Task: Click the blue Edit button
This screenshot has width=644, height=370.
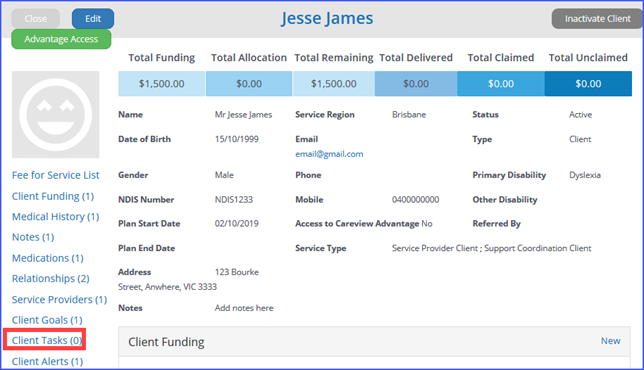Action: tap(93, 19)
